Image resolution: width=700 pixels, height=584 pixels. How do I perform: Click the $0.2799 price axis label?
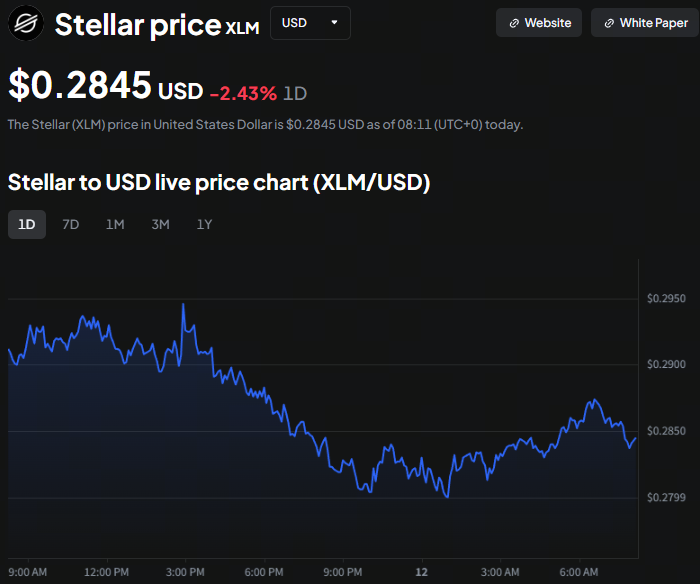coord(666,497)
